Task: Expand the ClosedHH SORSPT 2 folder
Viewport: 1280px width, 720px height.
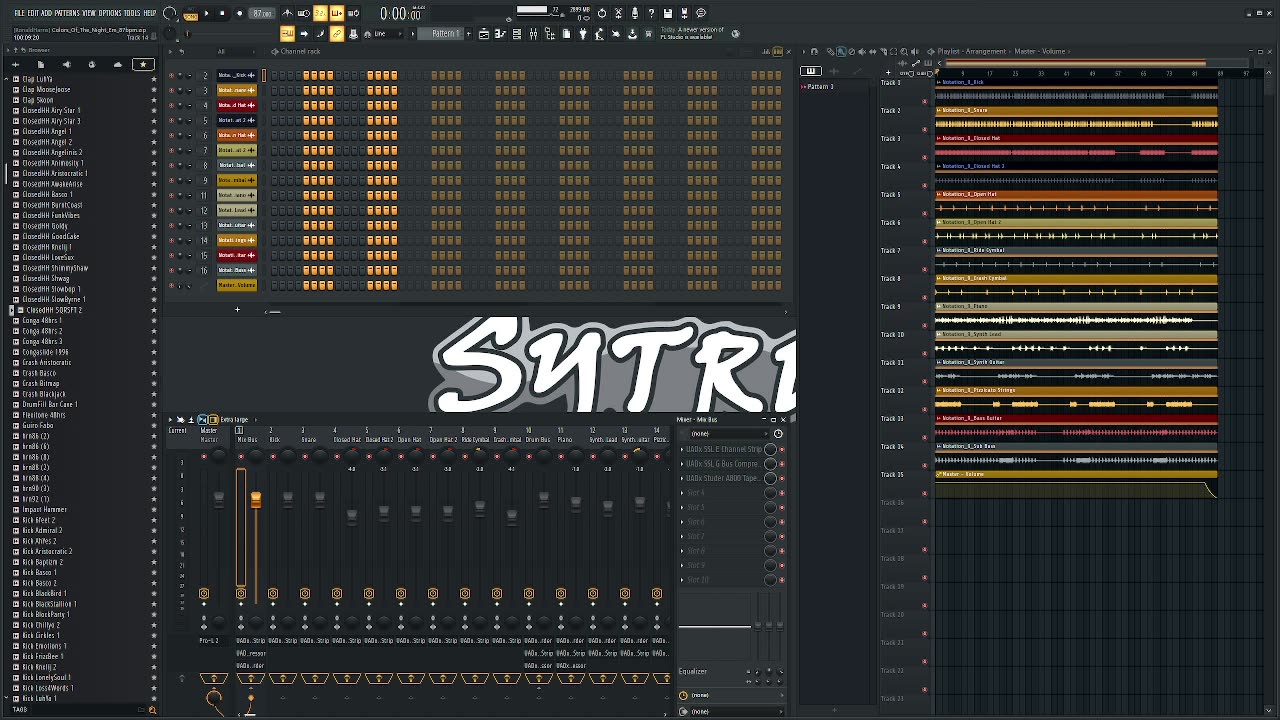Action: tap(12, 310)
